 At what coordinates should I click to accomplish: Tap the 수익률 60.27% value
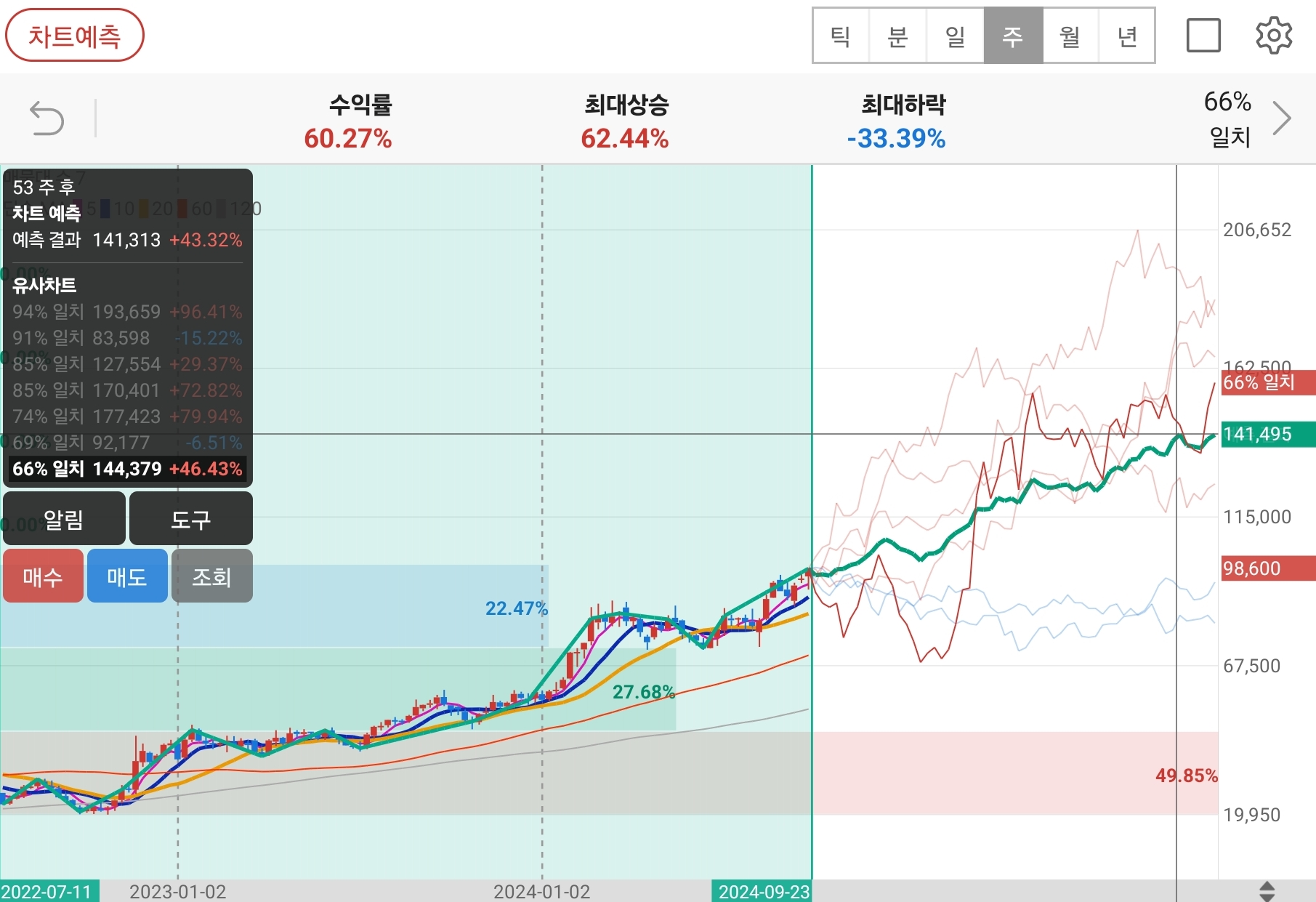[x=348, y=138]
